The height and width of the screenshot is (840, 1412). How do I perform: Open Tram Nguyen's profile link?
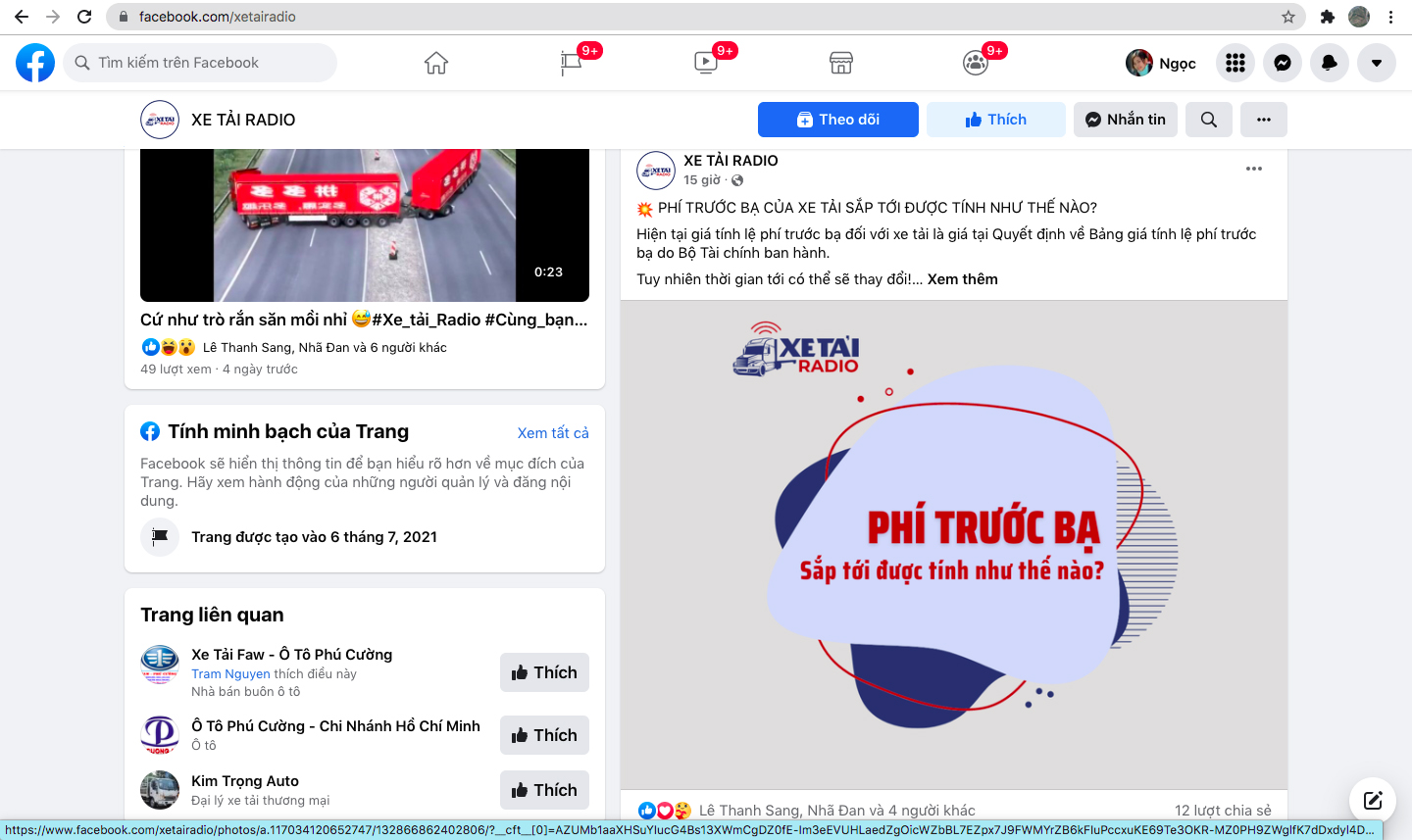click(x=230, y=674)
